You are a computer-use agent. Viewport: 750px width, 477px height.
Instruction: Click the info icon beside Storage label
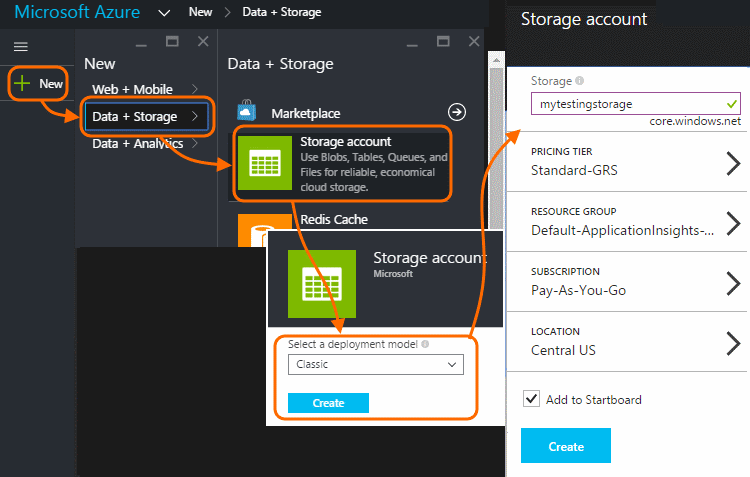(x=580, y=81)
